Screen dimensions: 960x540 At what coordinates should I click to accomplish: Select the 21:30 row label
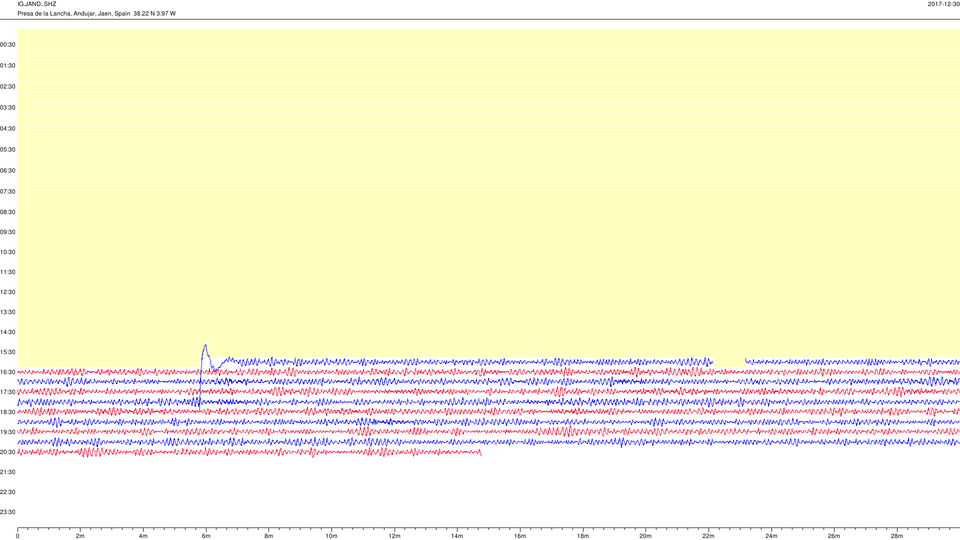8,472
